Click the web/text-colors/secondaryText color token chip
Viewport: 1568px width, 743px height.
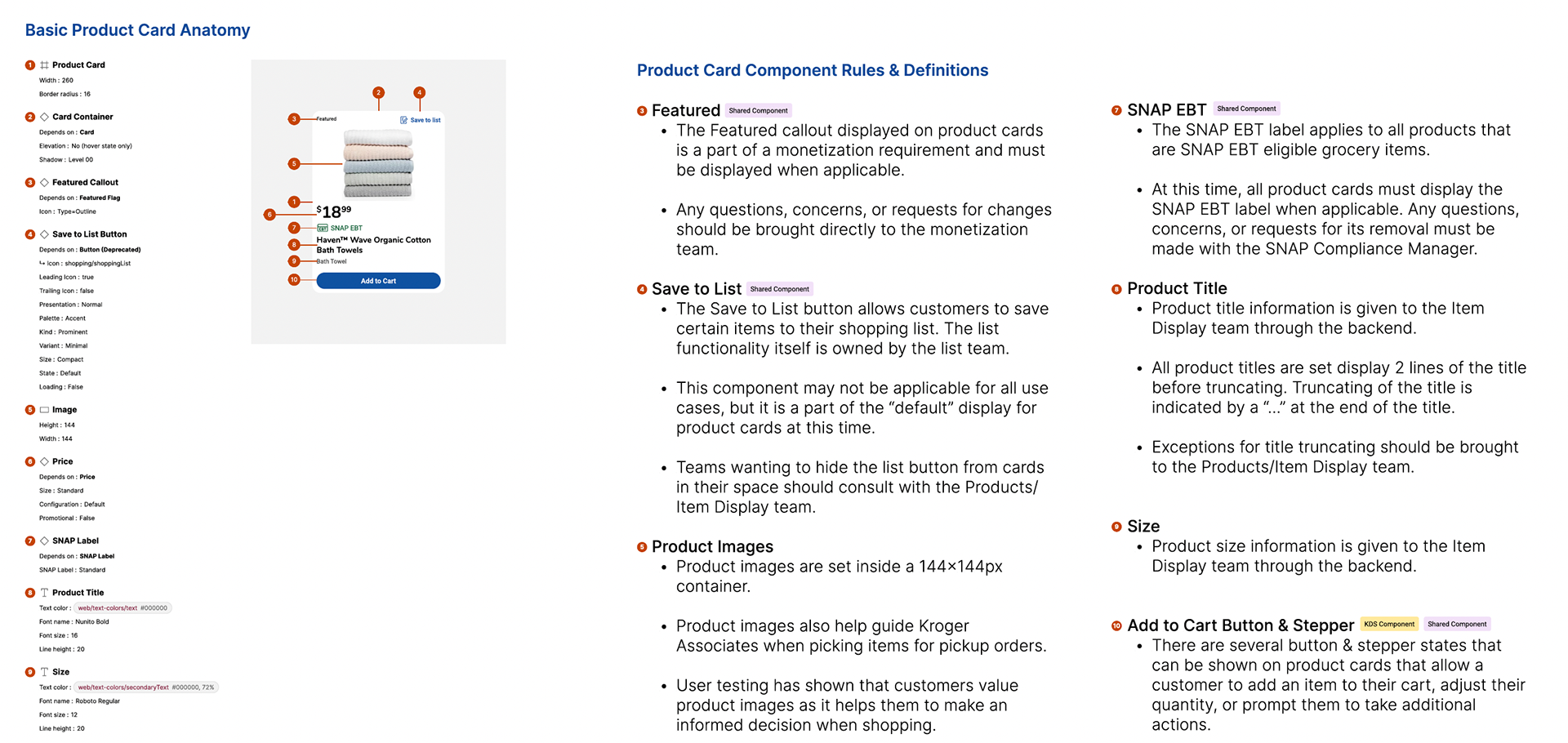[x=146, y=687]
